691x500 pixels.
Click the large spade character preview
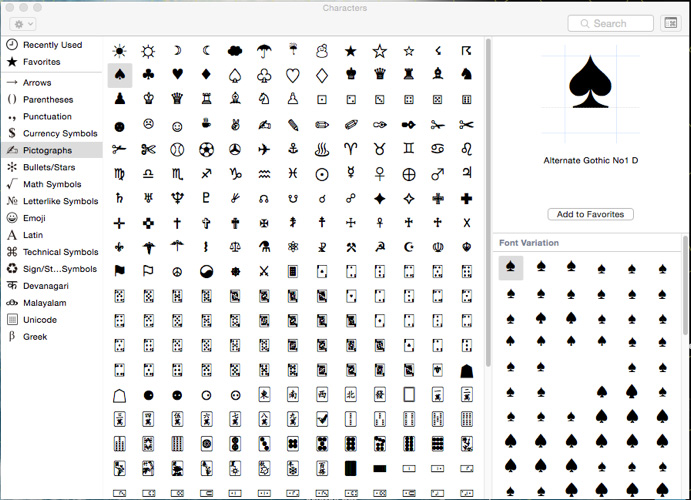[x=590, y=82]
